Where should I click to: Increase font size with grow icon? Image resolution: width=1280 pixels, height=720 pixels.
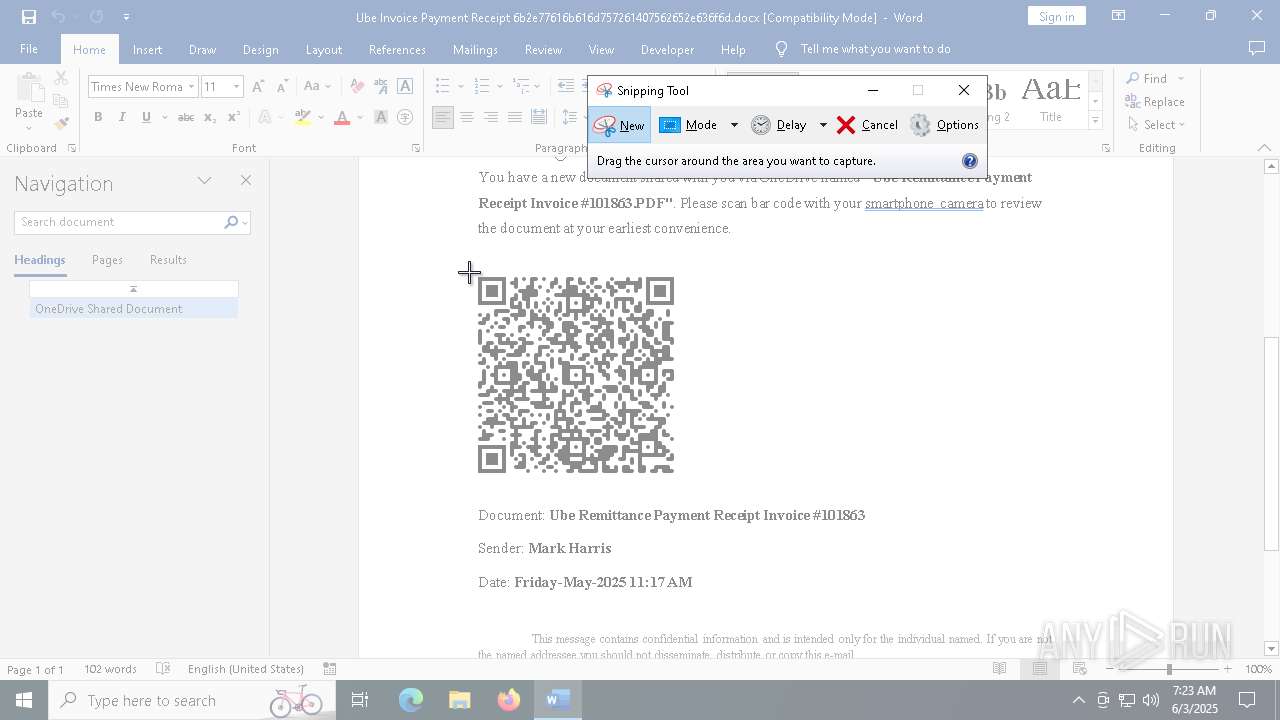point(259,87)
